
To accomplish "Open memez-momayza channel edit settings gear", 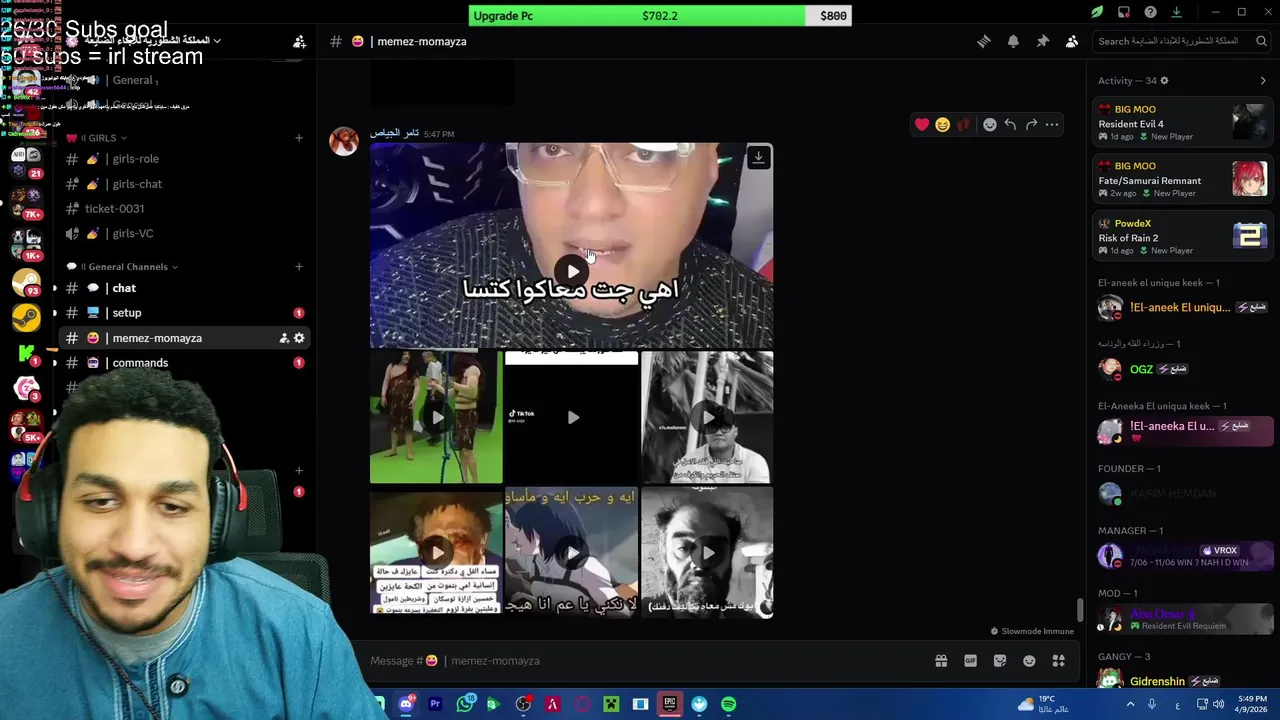I will (x=299, y=338).
